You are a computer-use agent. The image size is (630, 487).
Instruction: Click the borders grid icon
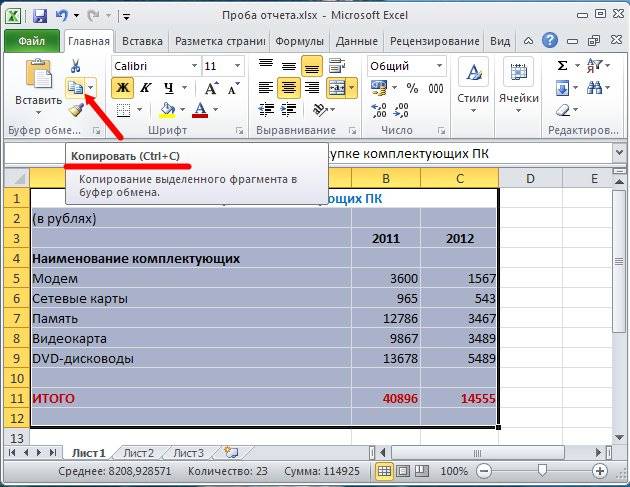(123, 110)
